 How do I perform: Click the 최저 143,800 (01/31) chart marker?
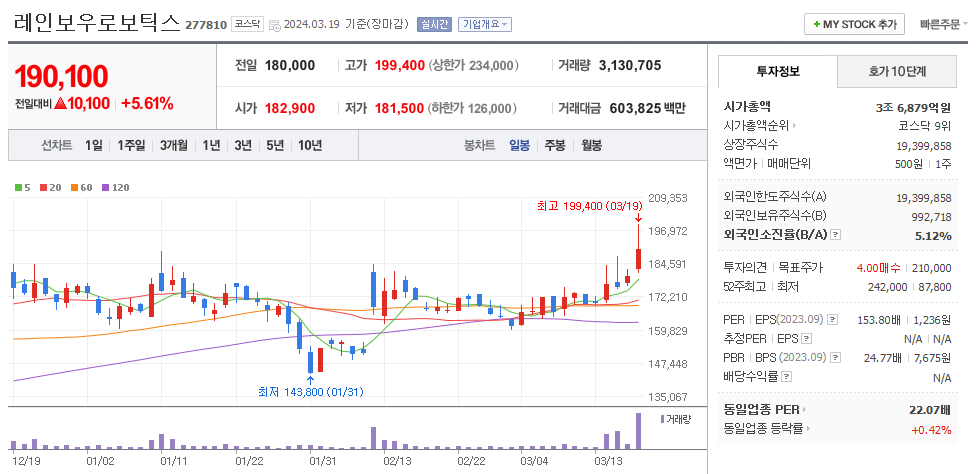(x=310, y=392)
